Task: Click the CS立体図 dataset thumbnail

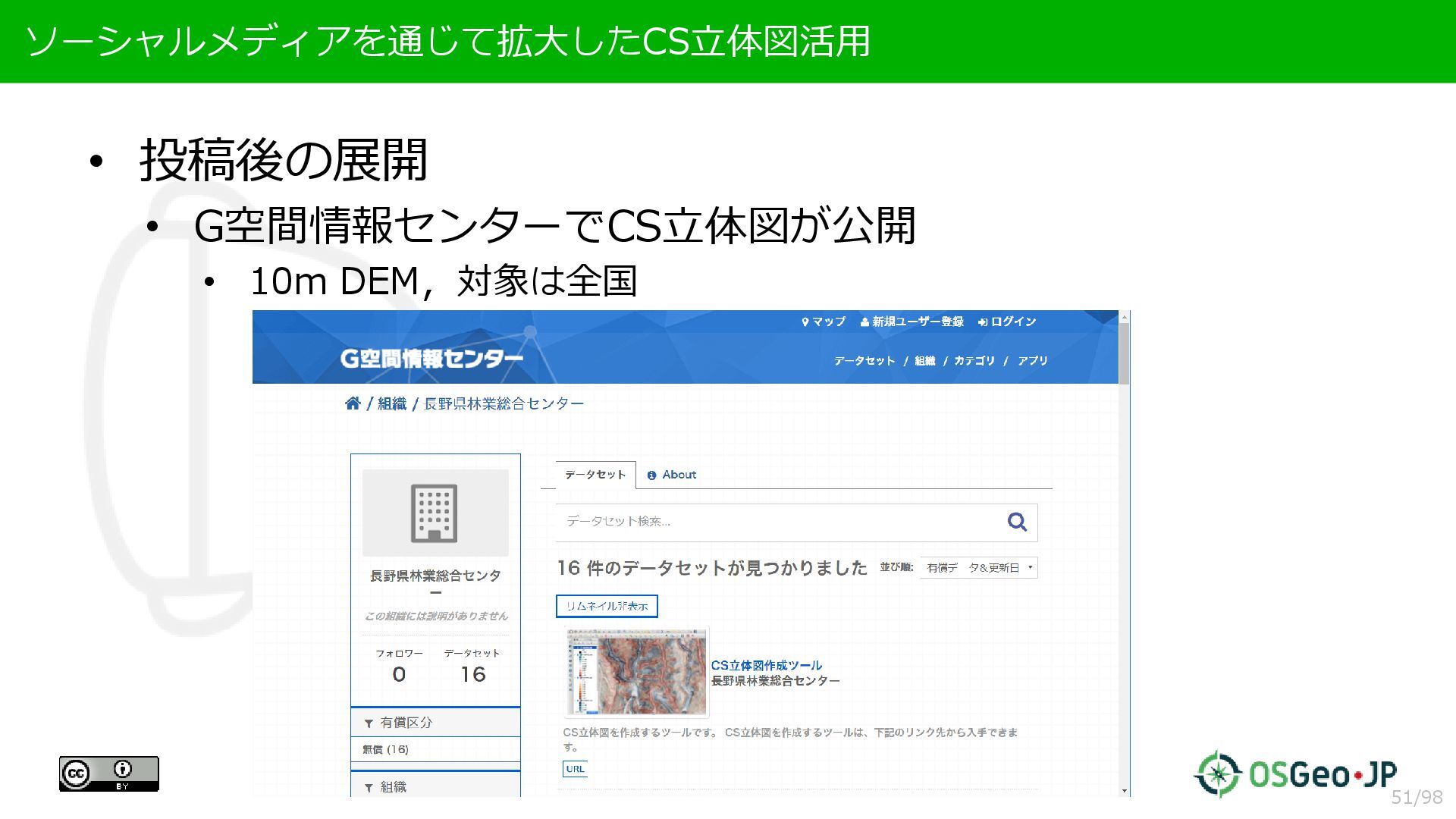Action: [x=637, y=673]
